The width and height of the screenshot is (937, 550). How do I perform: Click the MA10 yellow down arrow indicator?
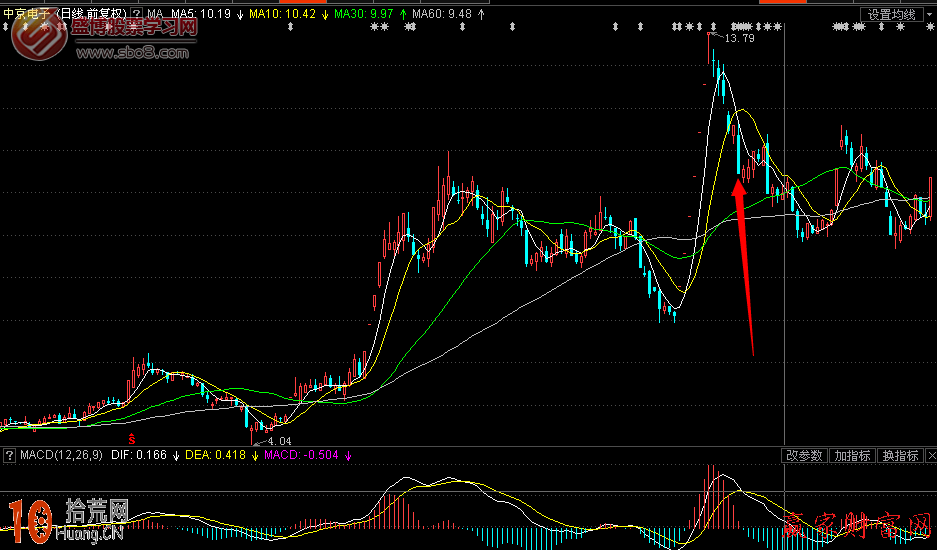pyautogui.click(x=324, y=15)
